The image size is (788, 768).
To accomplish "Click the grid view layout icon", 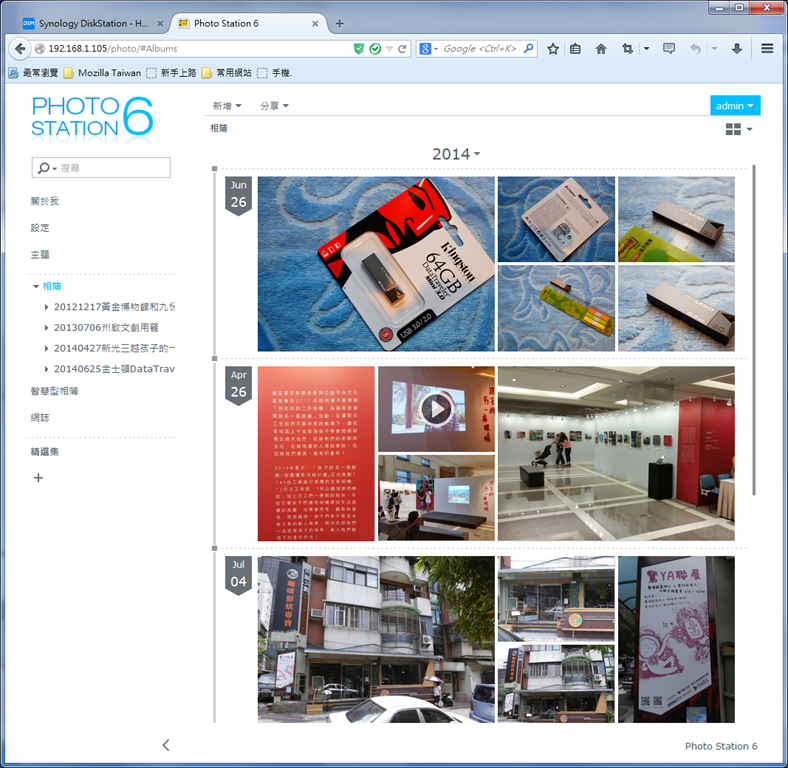I will [733, 129].
